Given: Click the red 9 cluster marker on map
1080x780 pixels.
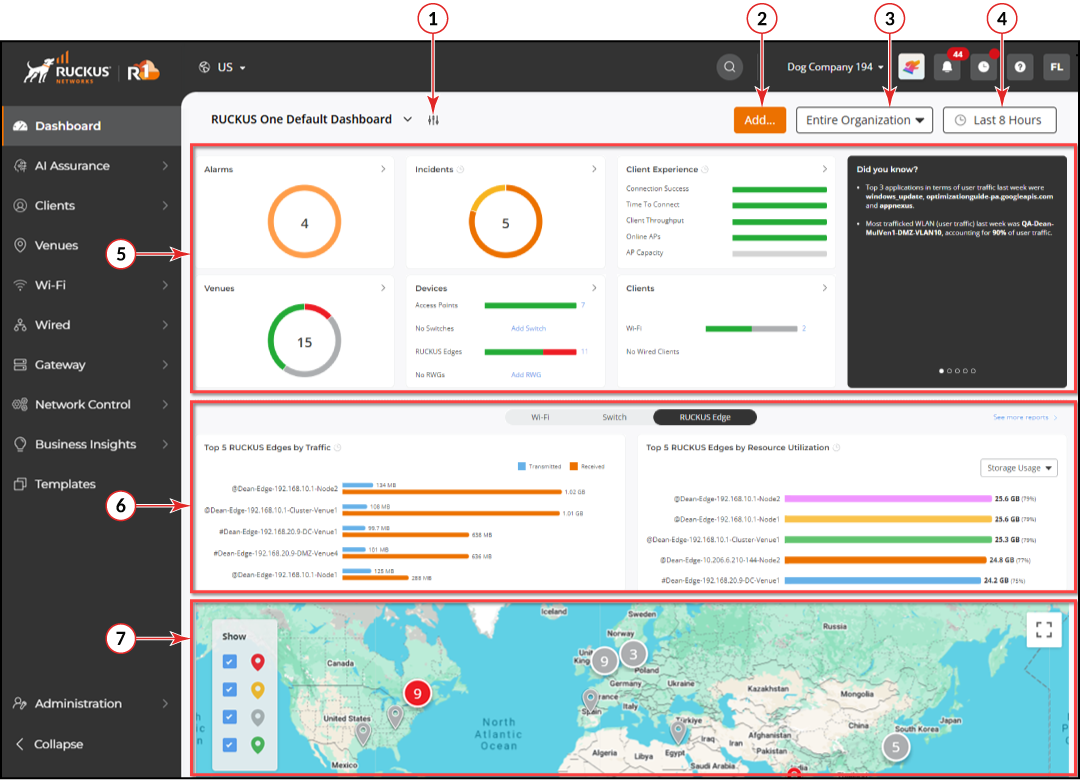Looking at the screenshot, I should click(418, 691).
